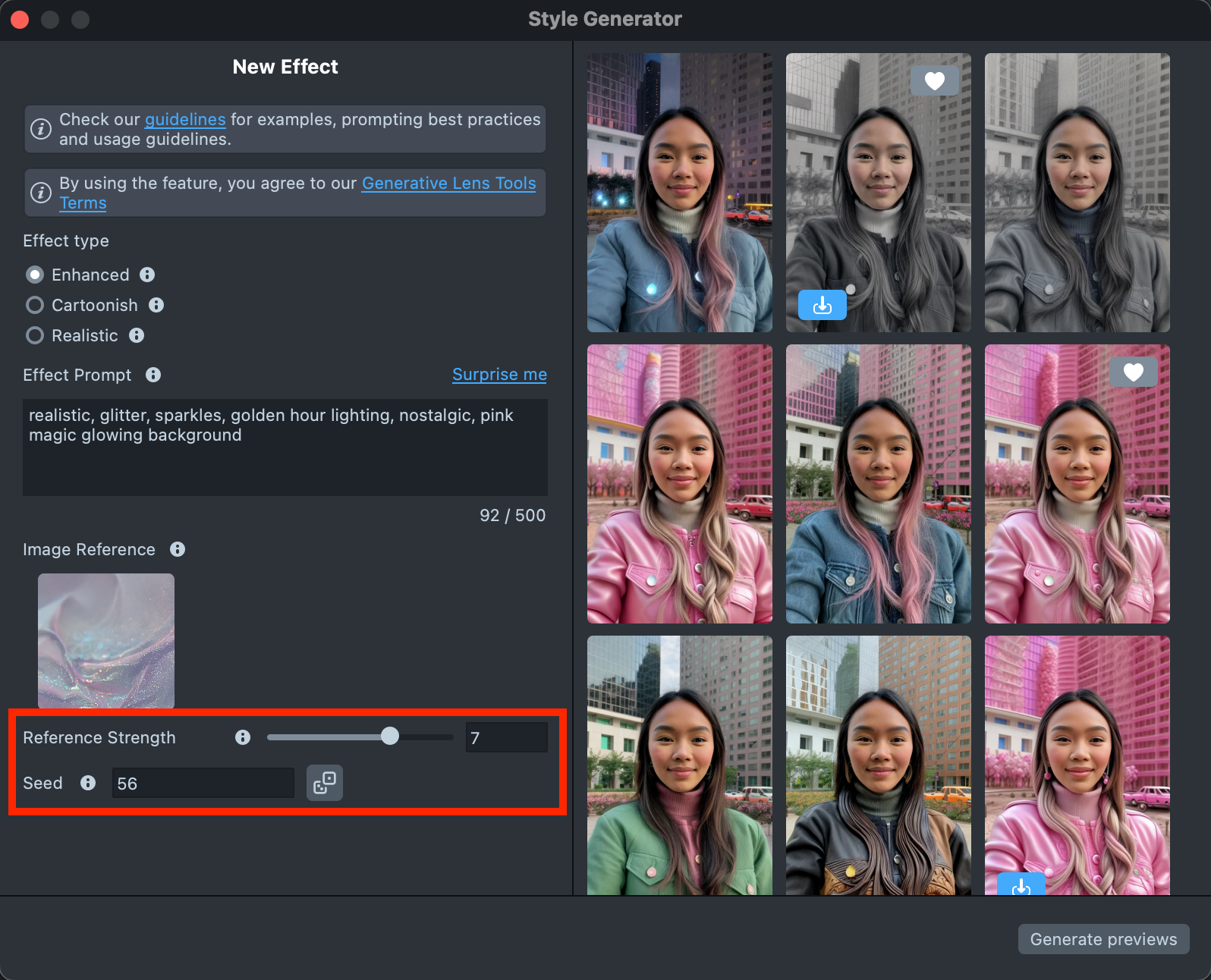
Task: Click the Seed info icon
Action: coord(88,783)
